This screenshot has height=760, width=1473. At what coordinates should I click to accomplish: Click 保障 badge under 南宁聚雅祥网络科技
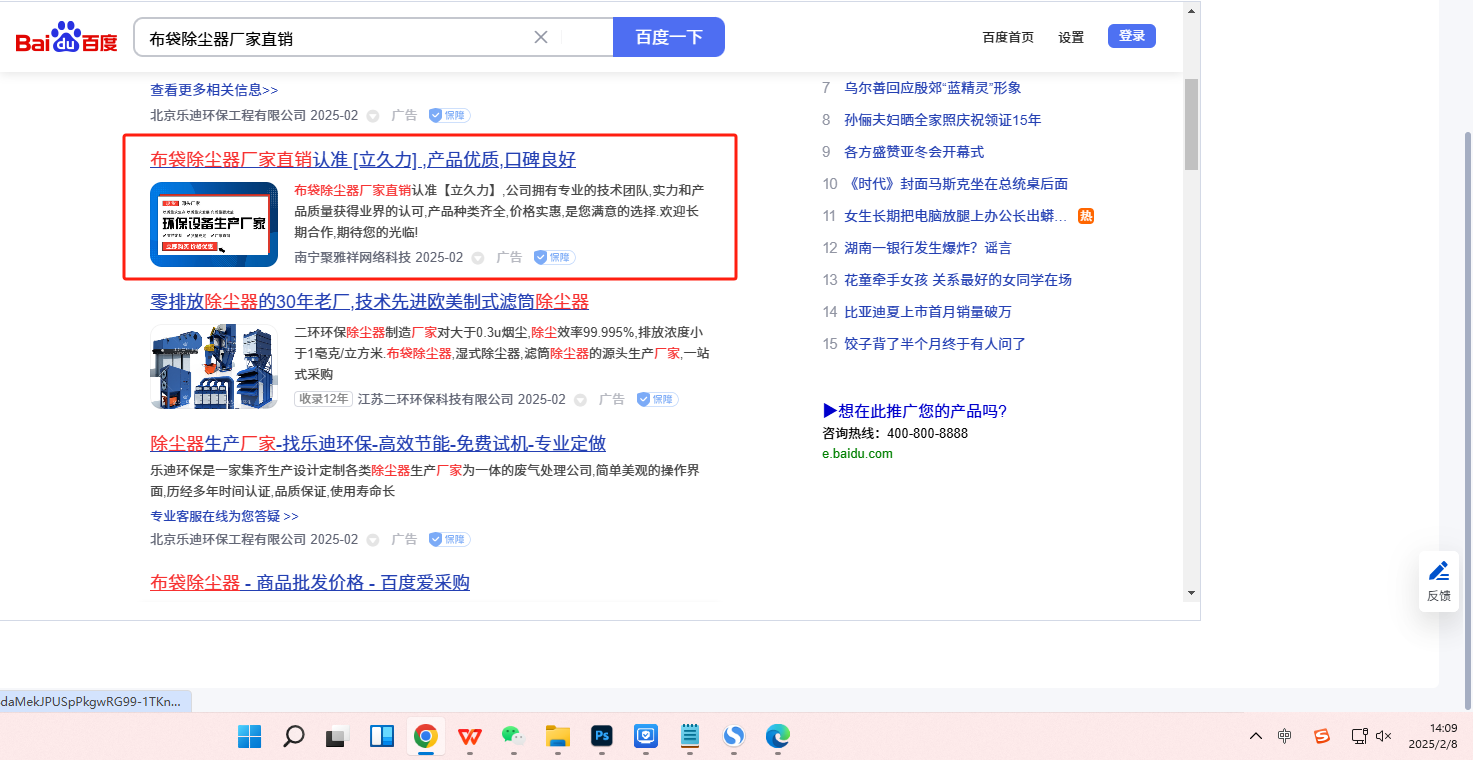click(554, 257)
